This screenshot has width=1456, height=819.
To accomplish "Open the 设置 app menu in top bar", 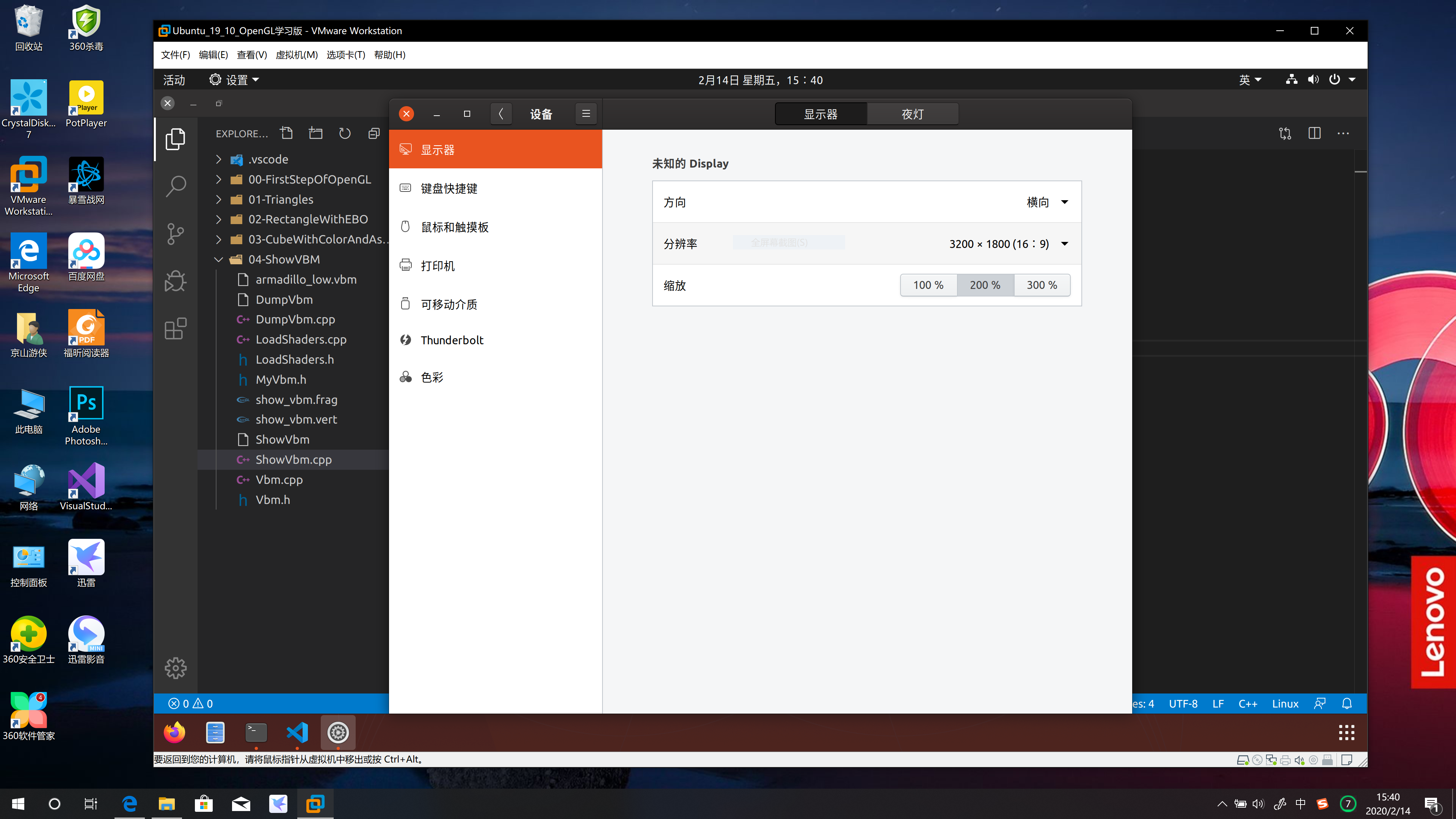I will pyautogui.click(x=234, y=80).
